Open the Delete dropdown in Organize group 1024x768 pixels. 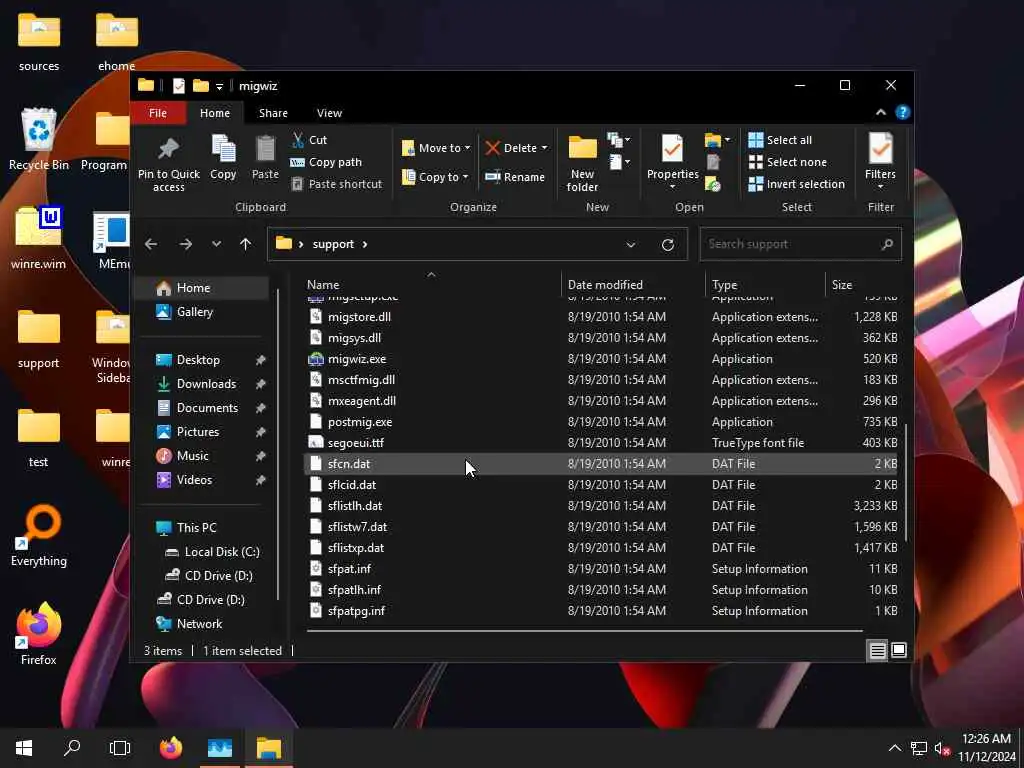(x=517, y=148)
